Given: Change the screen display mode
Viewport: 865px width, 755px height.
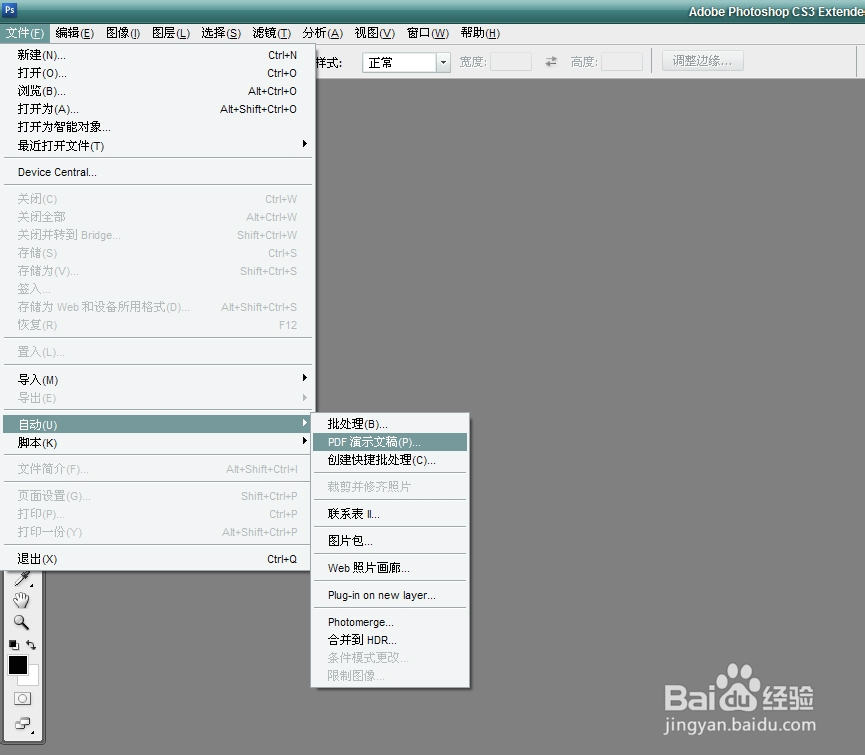Looking at the screenshot, I should pos(21,719).
